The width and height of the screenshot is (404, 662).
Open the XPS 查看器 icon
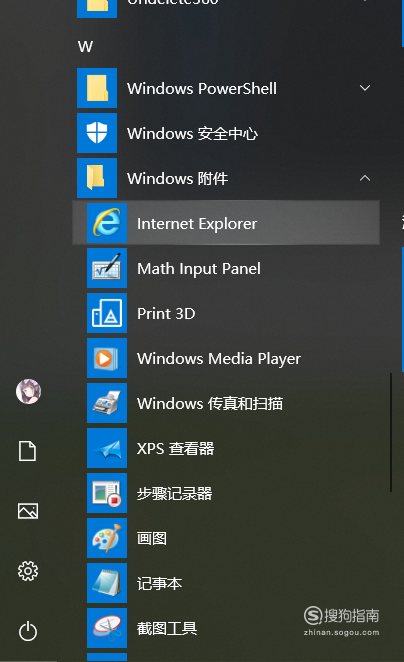107,448
